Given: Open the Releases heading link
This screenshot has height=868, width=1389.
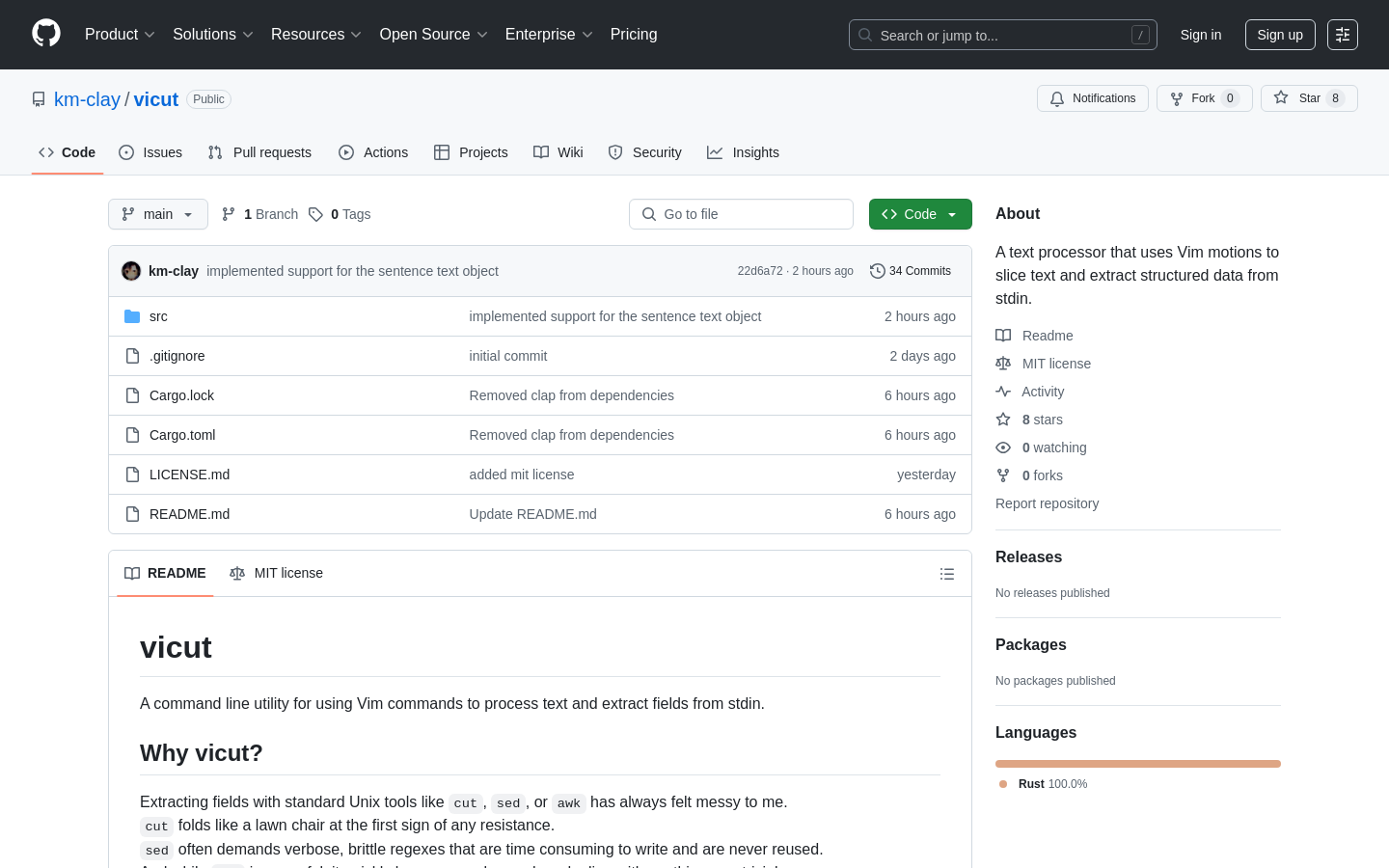Looking at the screenshot, I should pyautogui.click(x=1028, y=557).
